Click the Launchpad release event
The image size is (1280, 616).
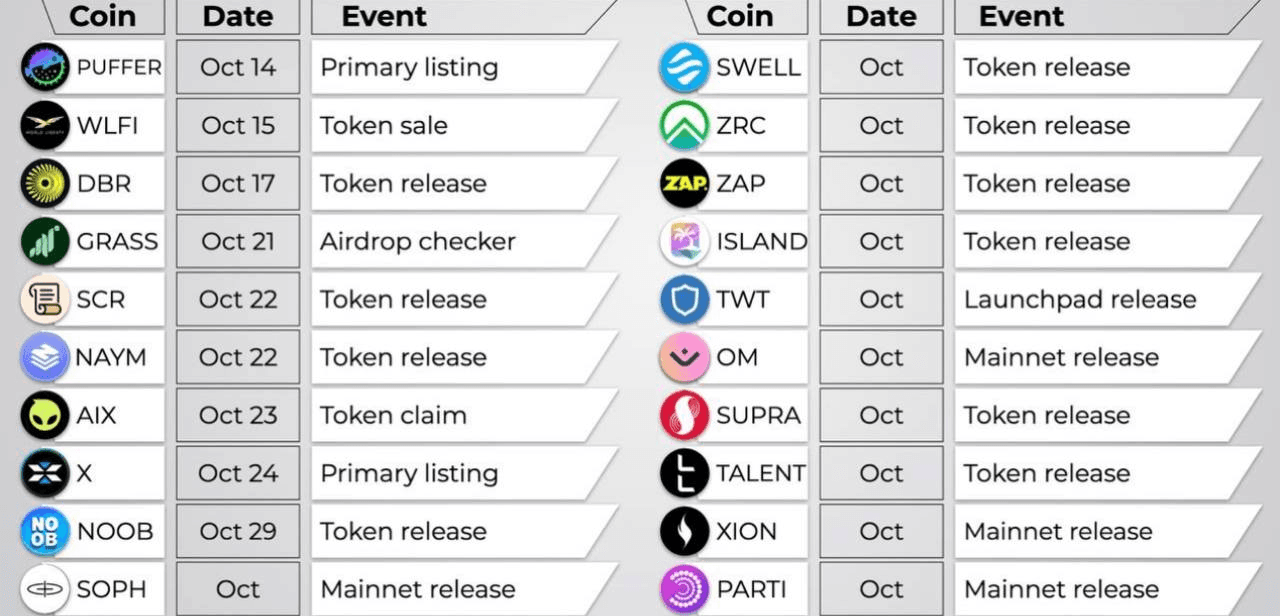coord(1080,299)
